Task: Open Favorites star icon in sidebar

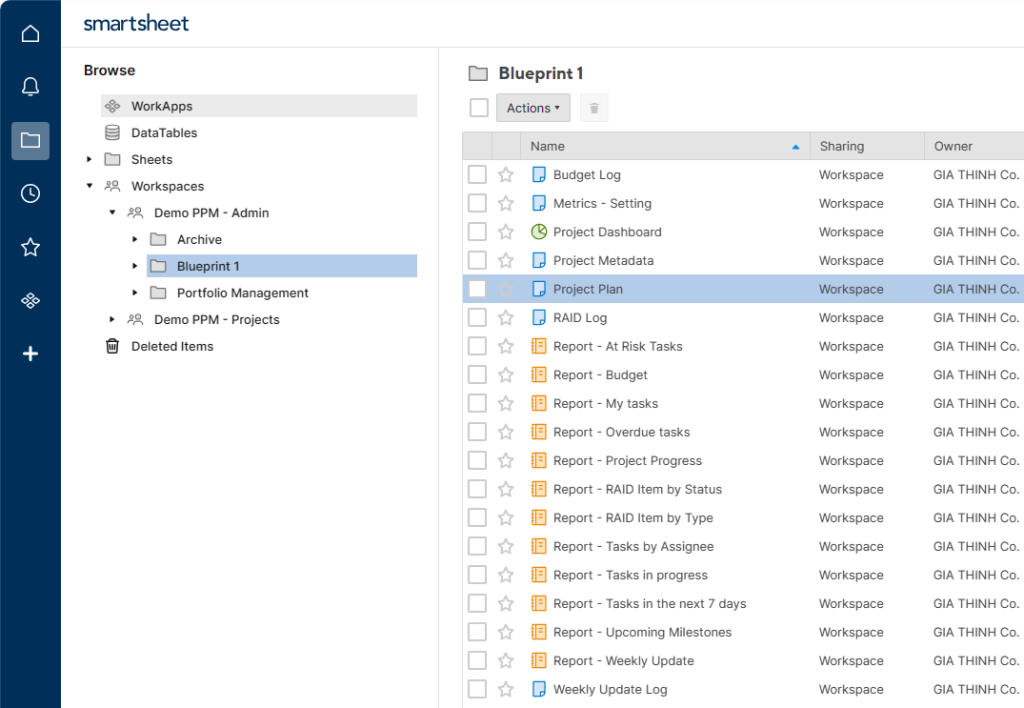Action: [x=30, y=247]
